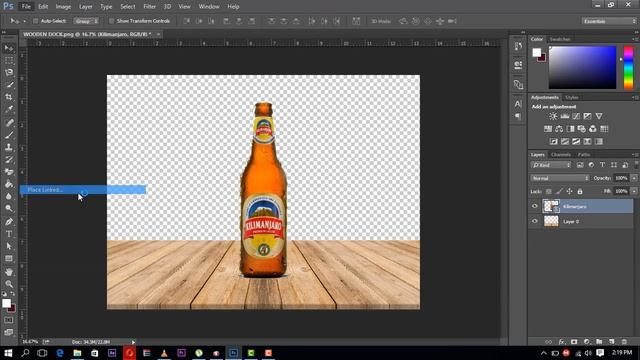
Task: Hide the Kilimanjaro layer
Action: (x=535, y=207)
